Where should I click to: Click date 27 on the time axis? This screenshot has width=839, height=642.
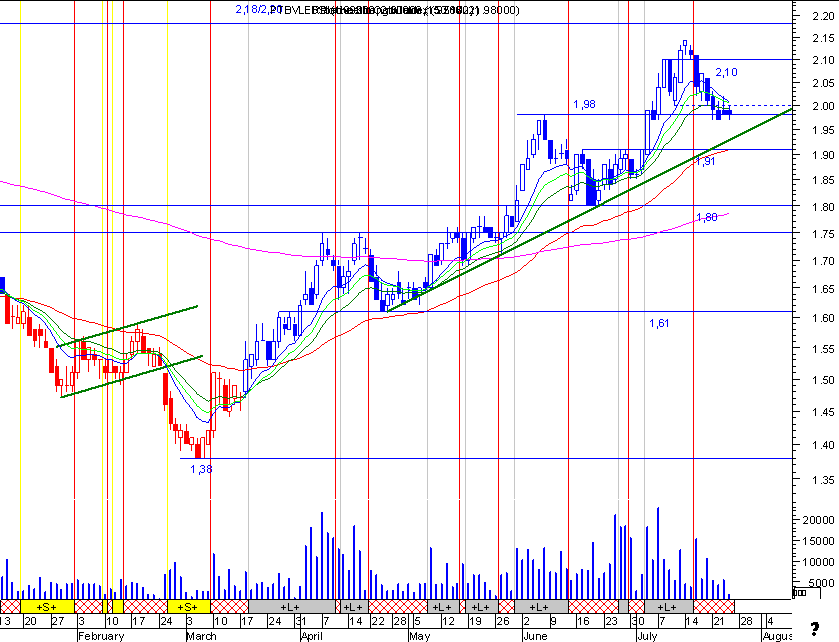pos(58,621)
